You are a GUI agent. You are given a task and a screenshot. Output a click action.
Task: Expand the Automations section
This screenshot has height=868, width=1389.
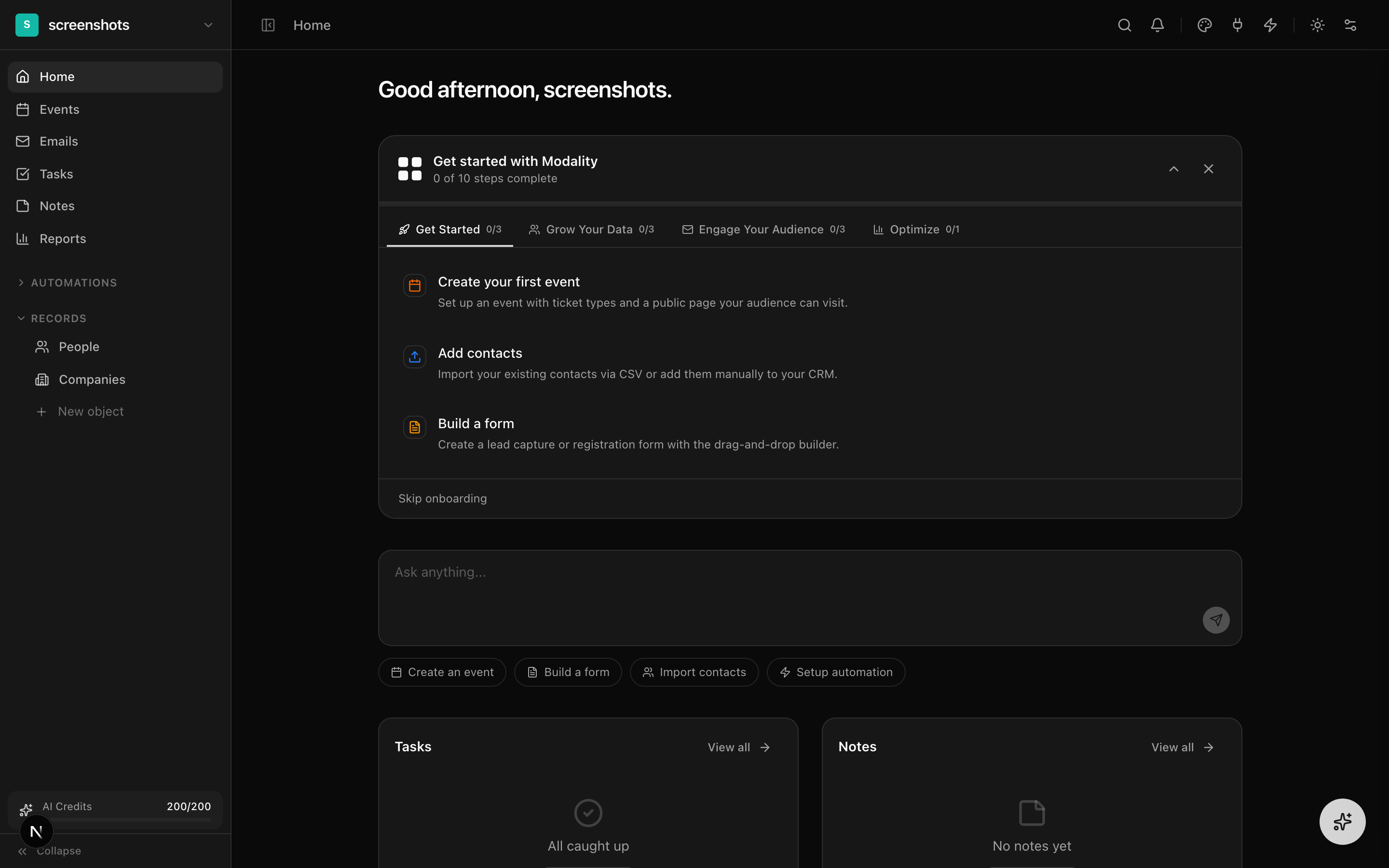[x=73, y=283]
